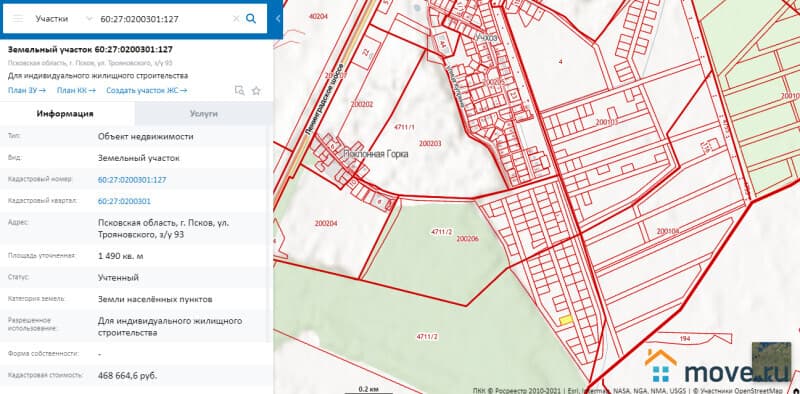800x394 pixels.
Task: Click quarter label 200203 on map
Action: [430, 143]
